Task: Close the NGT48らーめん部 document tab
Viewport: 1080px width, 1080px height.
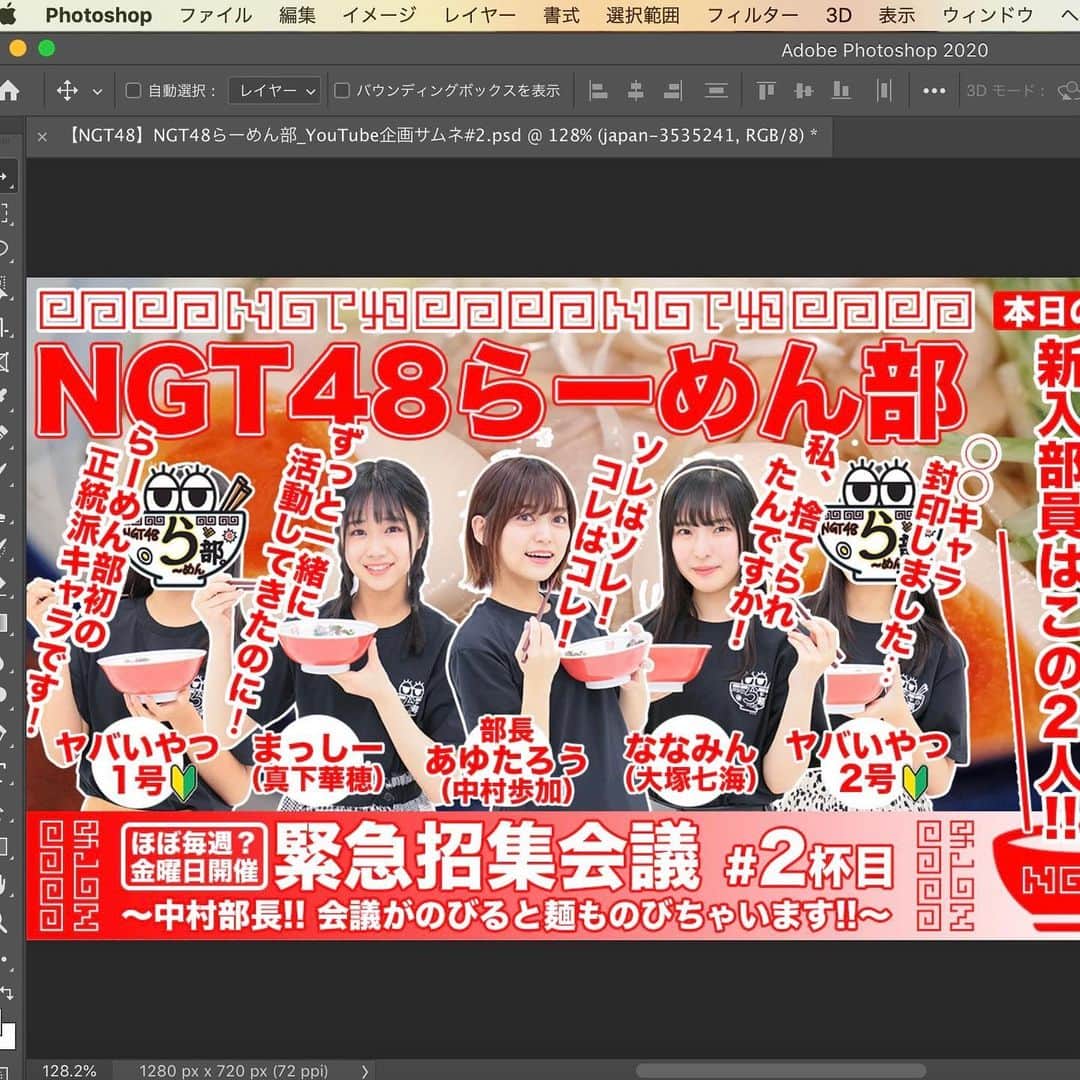Action: (x=42, y=137)
